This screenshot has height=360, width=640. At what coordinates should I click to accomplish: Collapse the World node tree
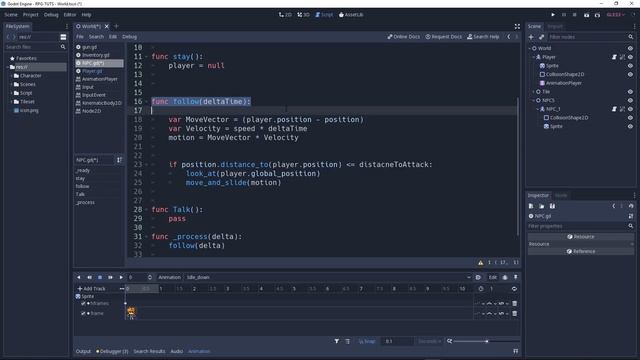coord(530,48)
